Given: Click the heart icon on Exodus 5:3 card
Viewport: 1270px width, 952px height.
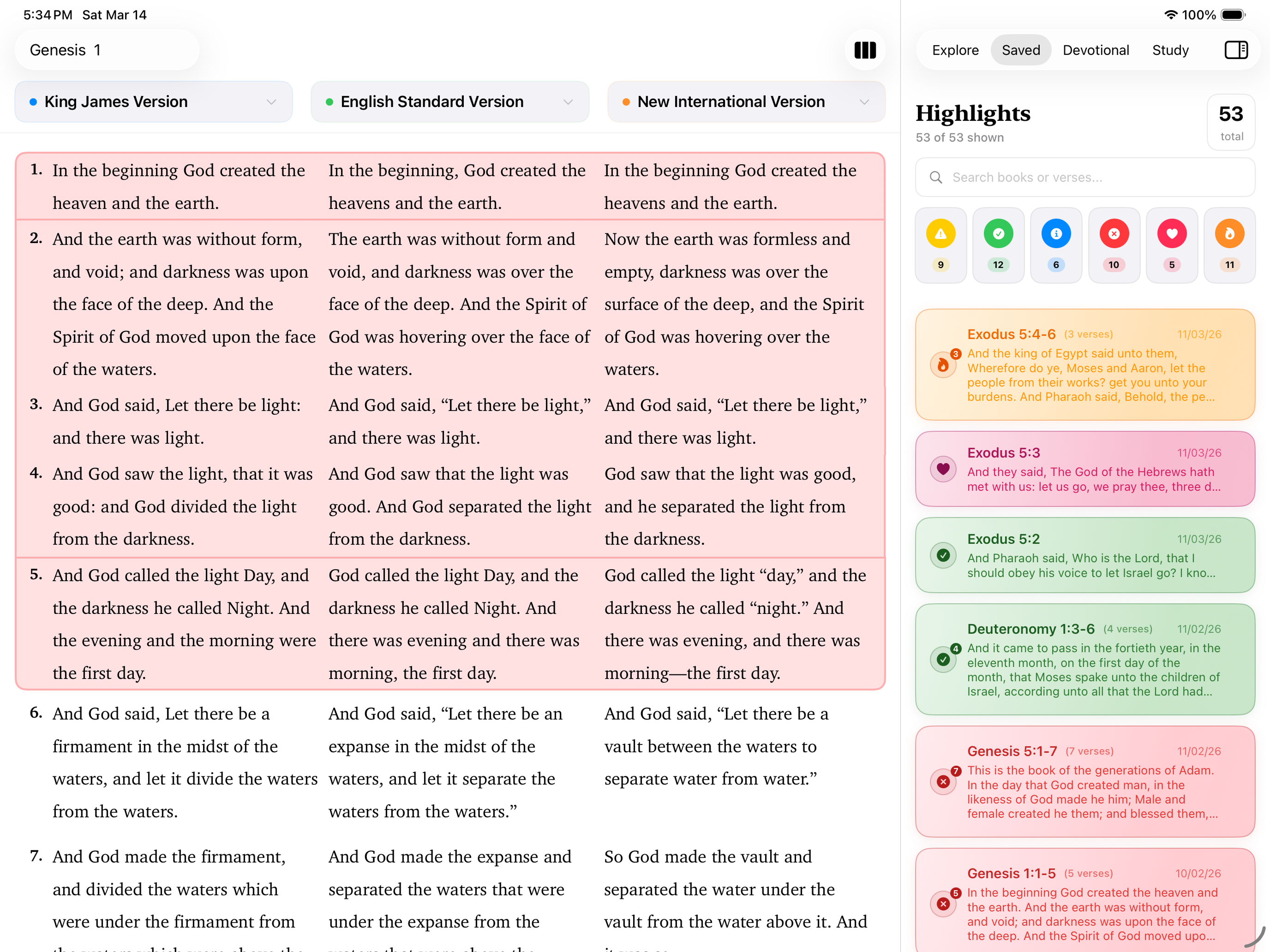Looking at the screenshot, I should (x=943, y=470).
